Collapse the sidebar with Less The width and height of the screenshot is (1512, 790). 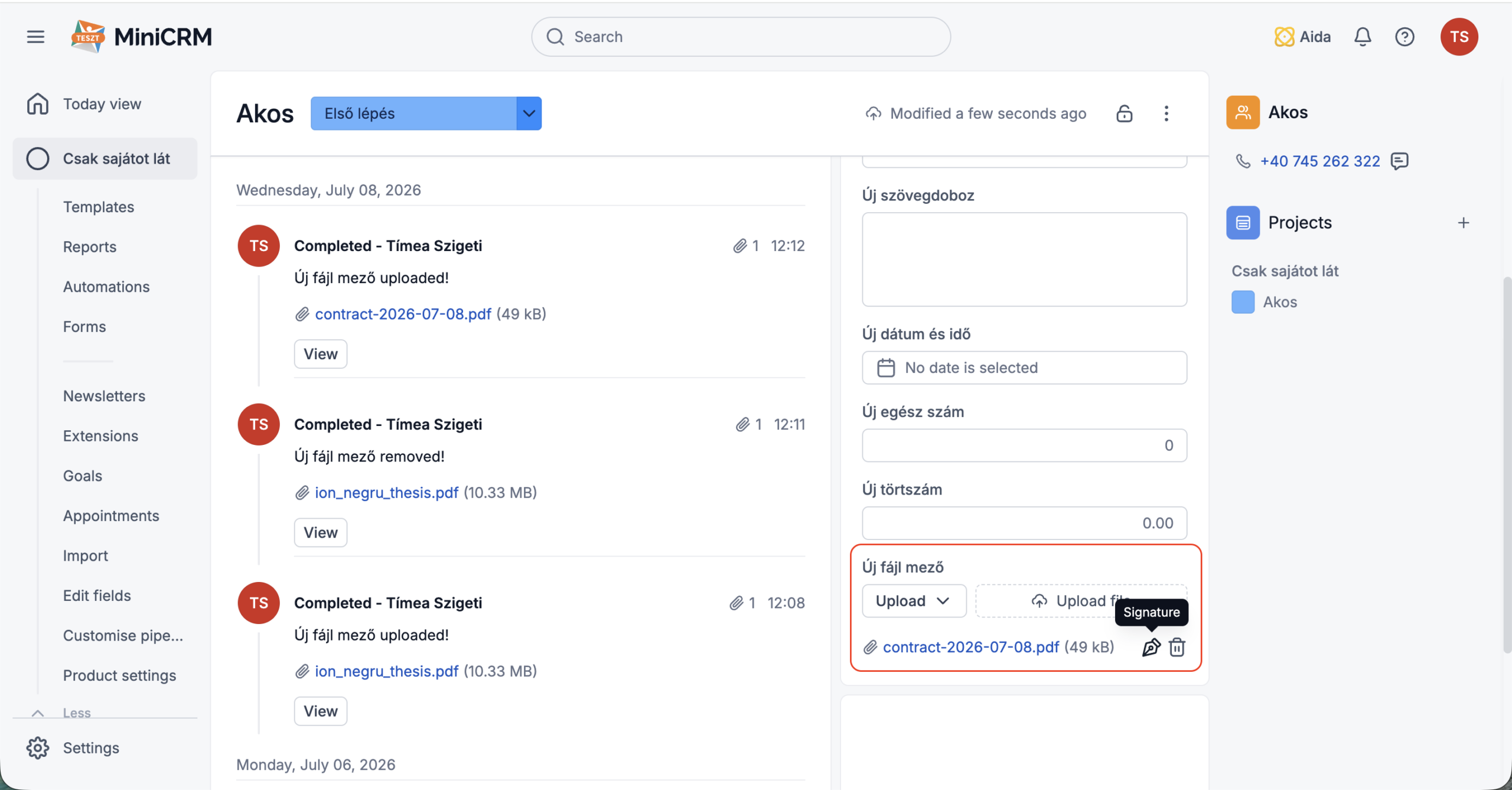click(x=77, y=713)
